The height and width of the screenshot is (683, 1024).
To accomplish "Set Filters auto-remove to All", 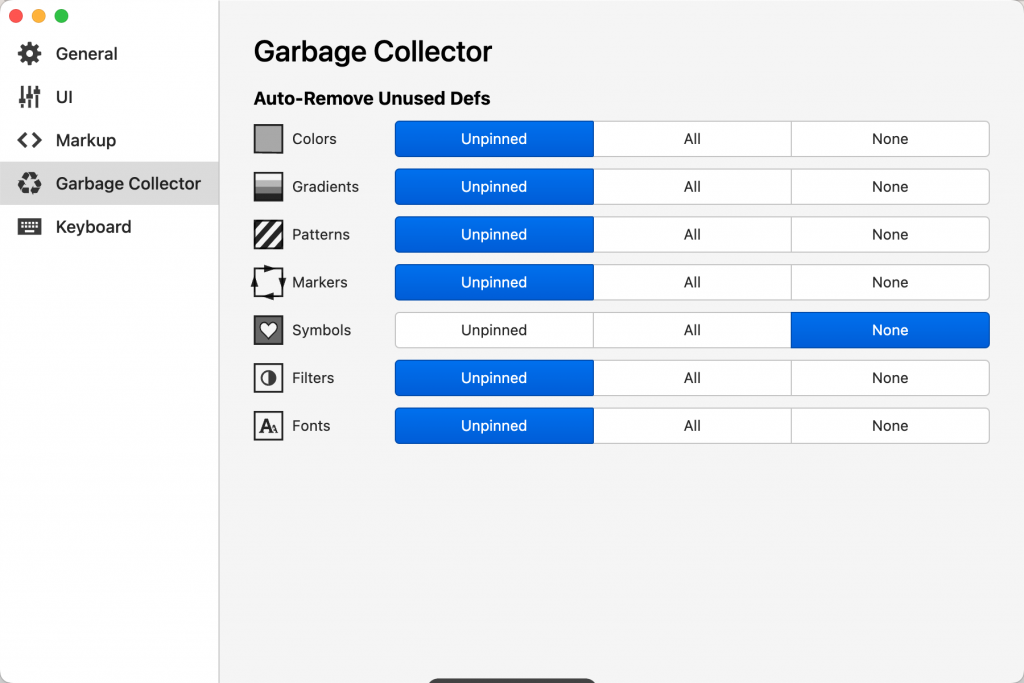I will 692,378.
